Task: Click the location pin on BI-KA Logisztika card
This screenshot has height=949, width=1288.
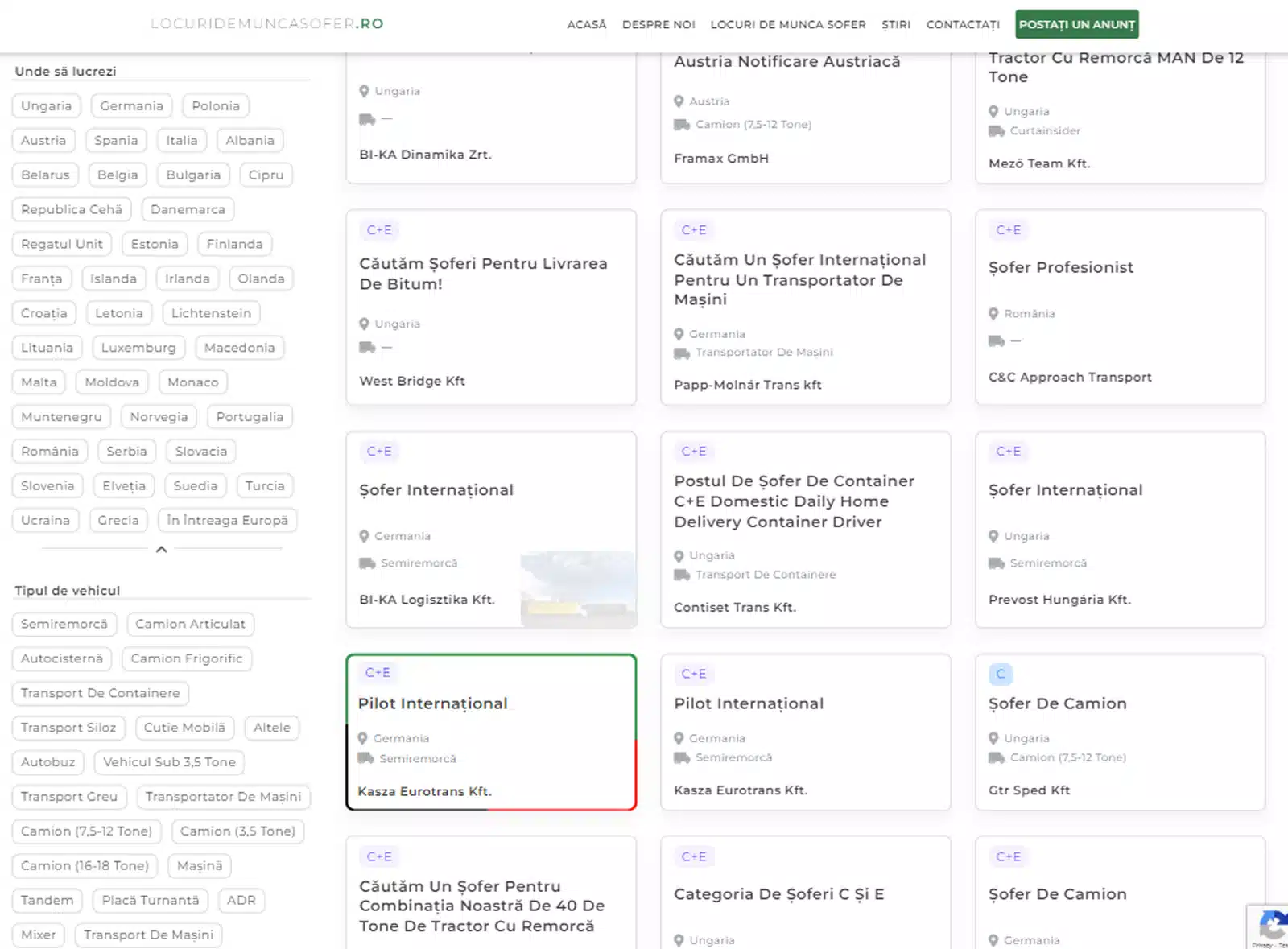Action: [364, 537]
